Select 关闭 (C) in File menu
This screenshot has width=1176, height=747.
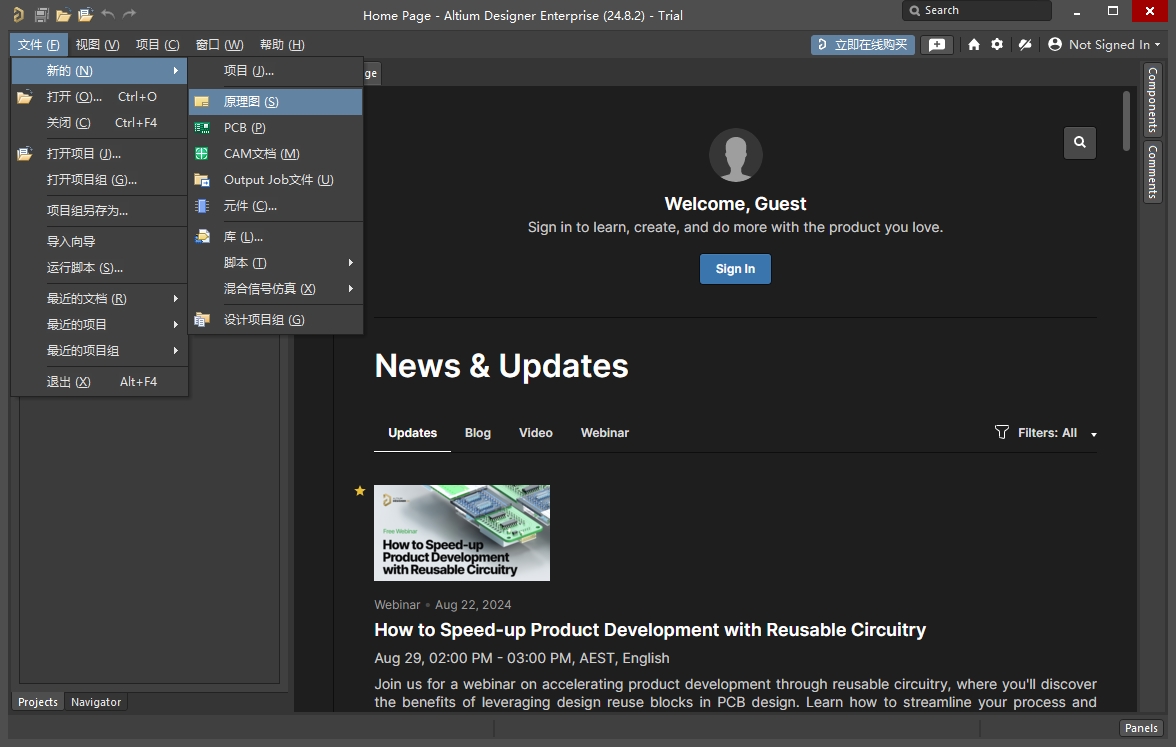[100, 123]
